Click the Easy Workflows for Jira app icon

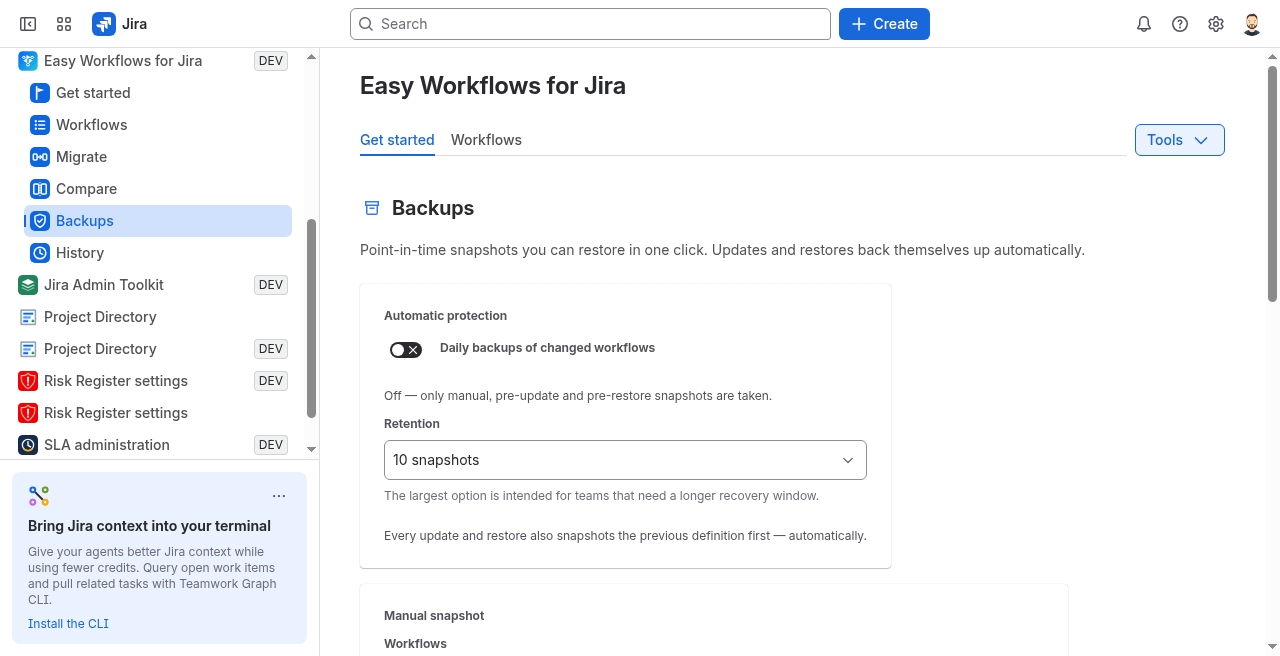click(28, 61)
